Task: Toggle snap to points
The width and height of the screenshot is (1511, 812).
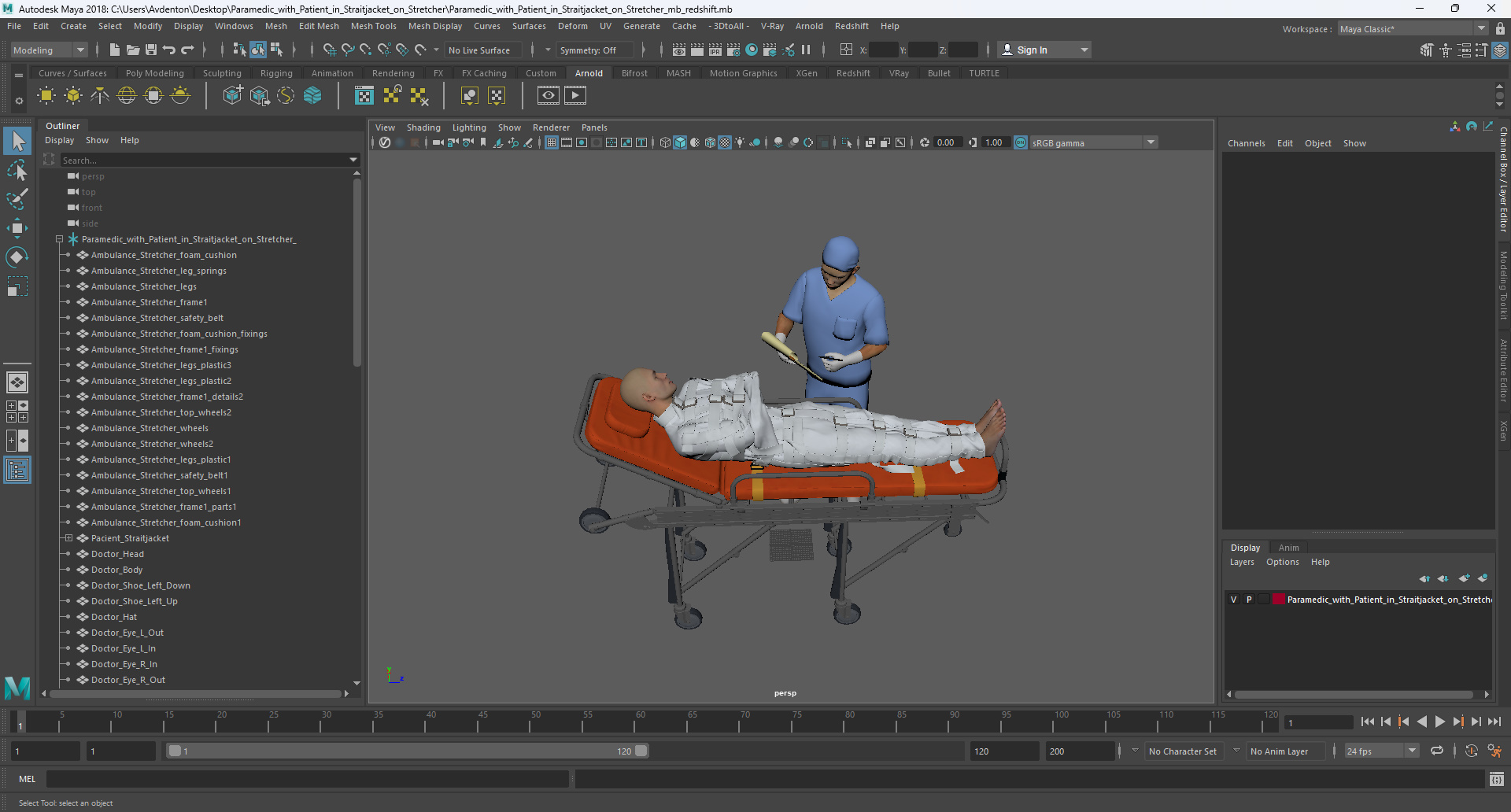Action: coord(365,50)
